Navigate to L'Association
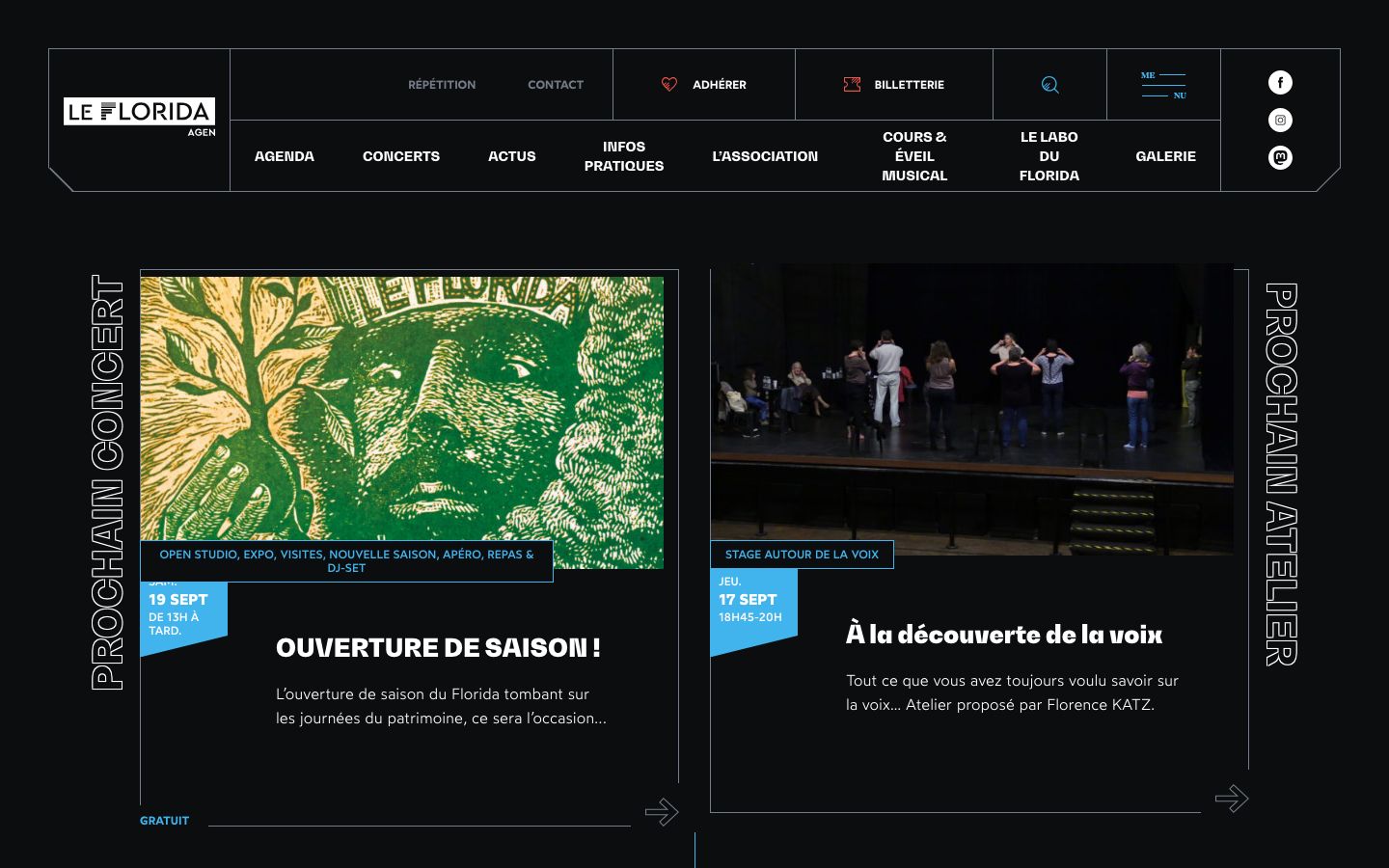The height and width of the screenshot is (868, 1389). pos(765,156)
